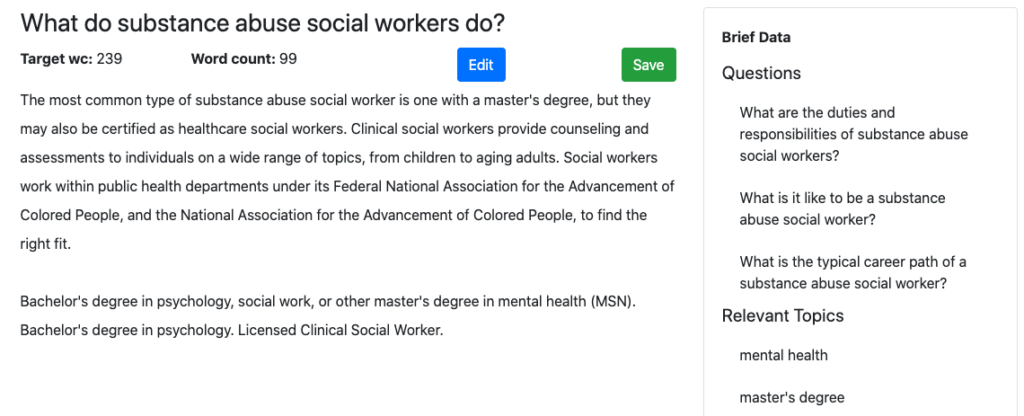Viewport: 1024px width, 416px height.
Task: Click the target word count value 239
Action: click(109, 59)
